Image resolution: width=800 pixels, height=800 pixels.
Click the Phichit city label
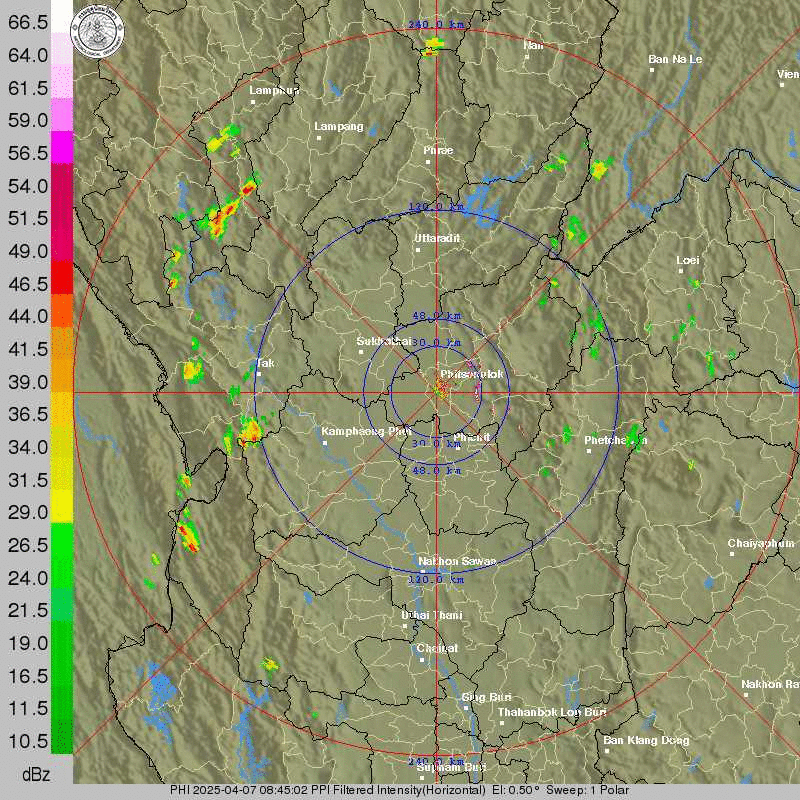472,437
